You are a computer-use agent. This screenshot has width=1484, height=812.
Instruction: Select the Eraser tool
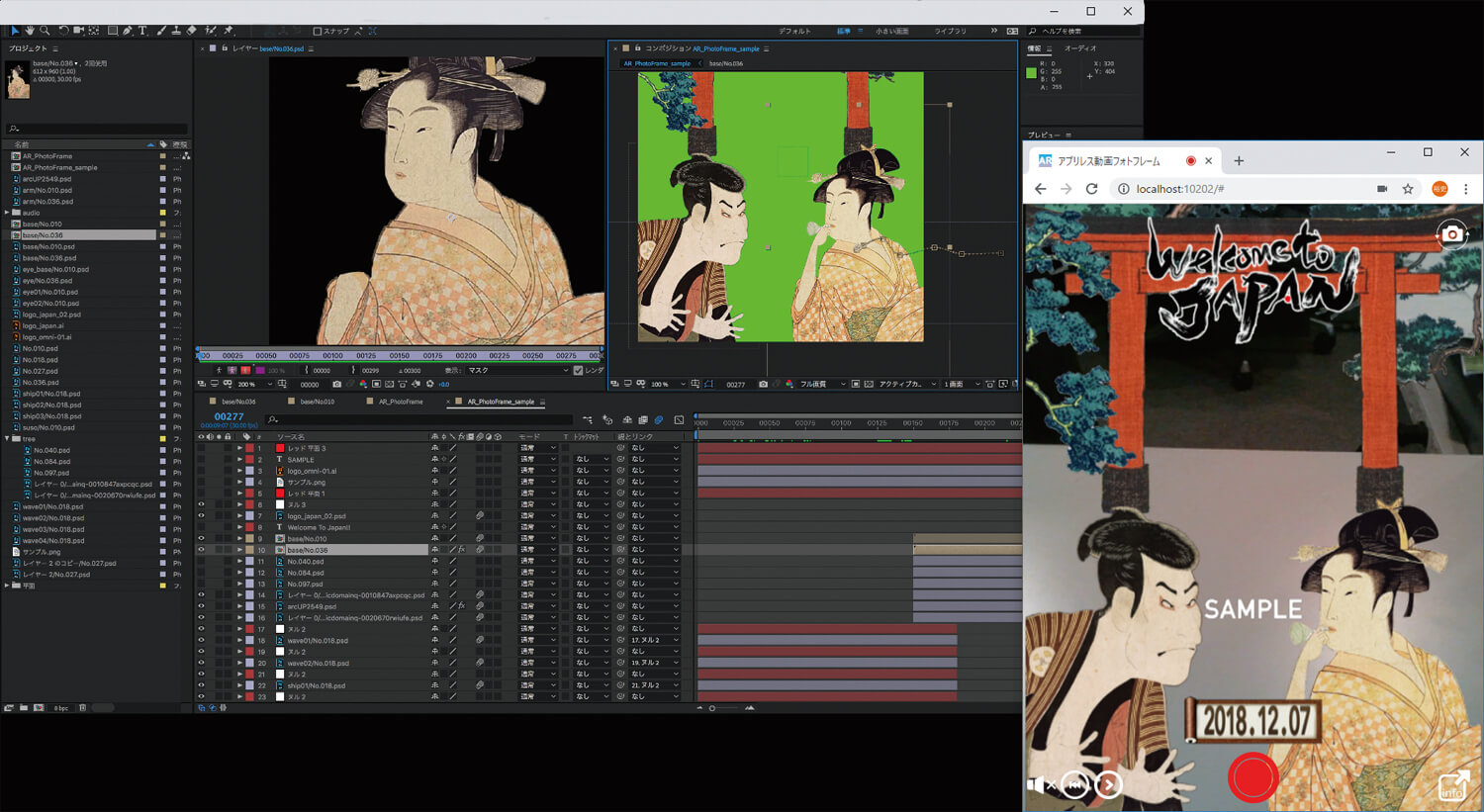192,31
